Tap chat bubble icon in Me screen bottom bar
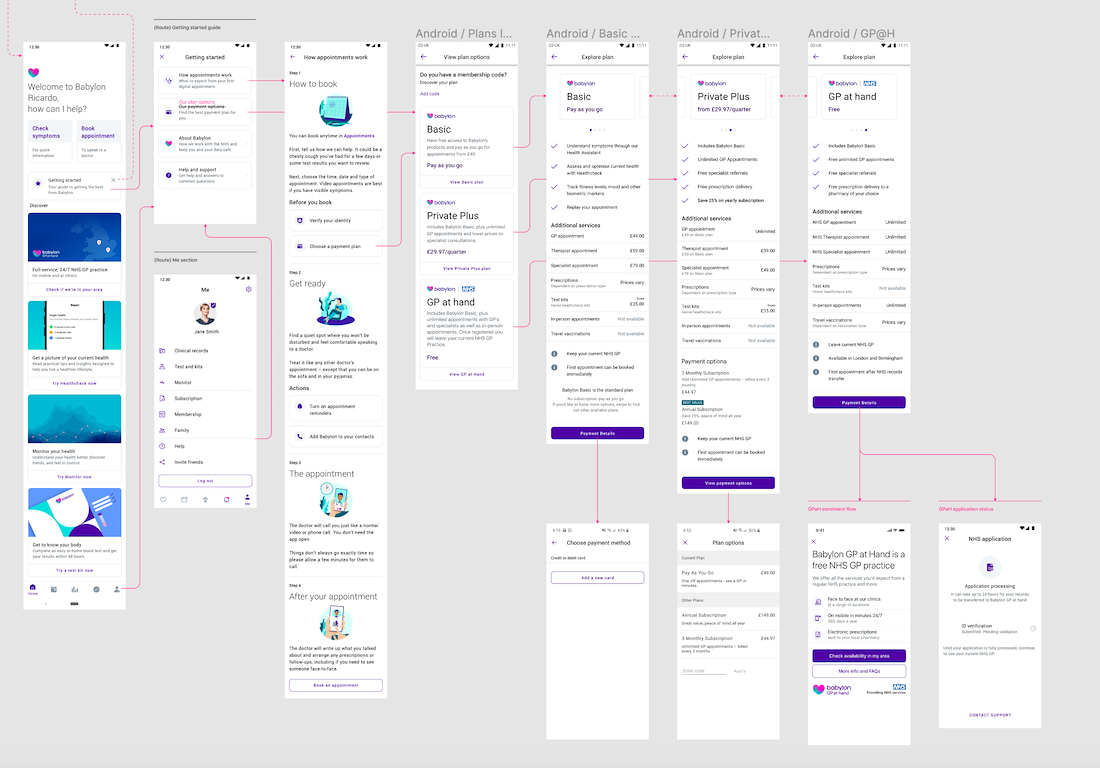 click(x=227, y=499)
